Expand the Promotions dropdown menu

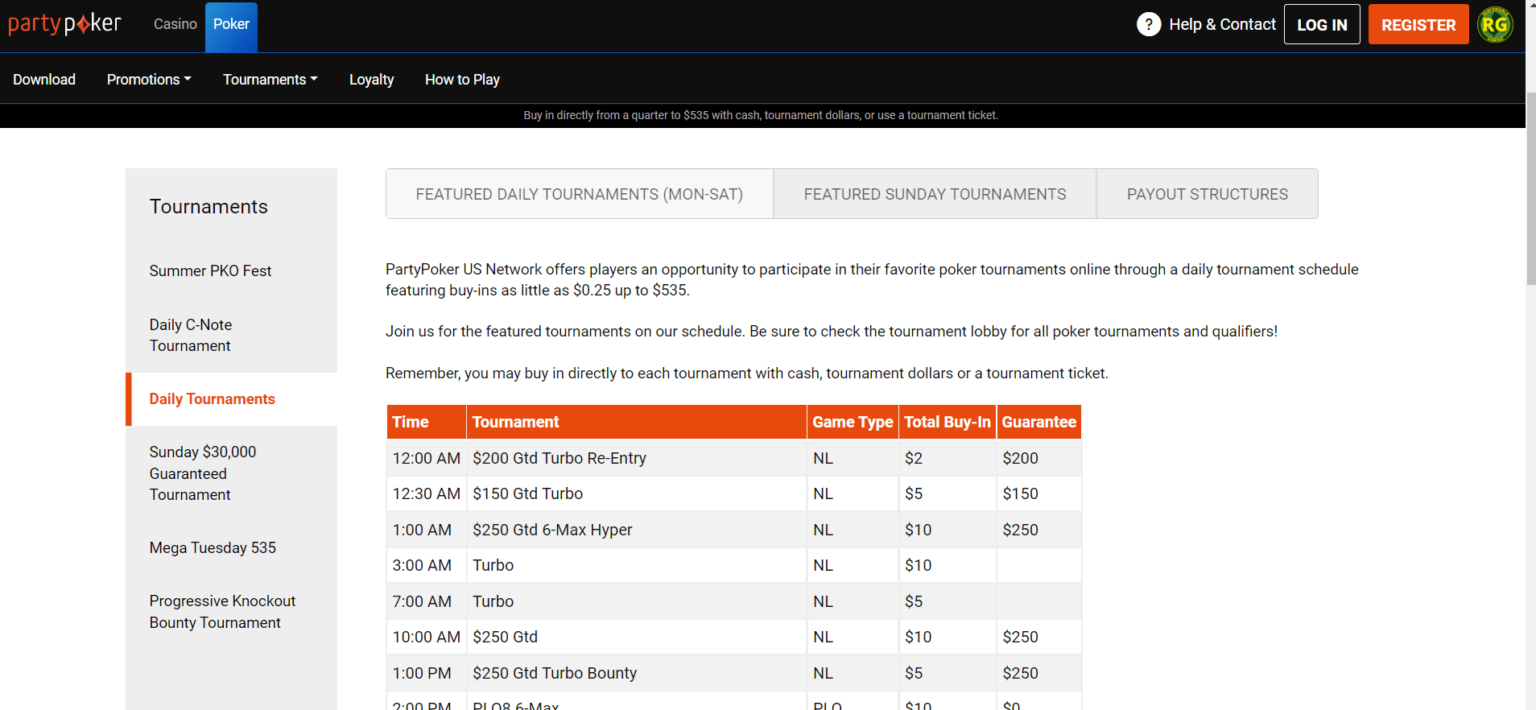[149, 79]
